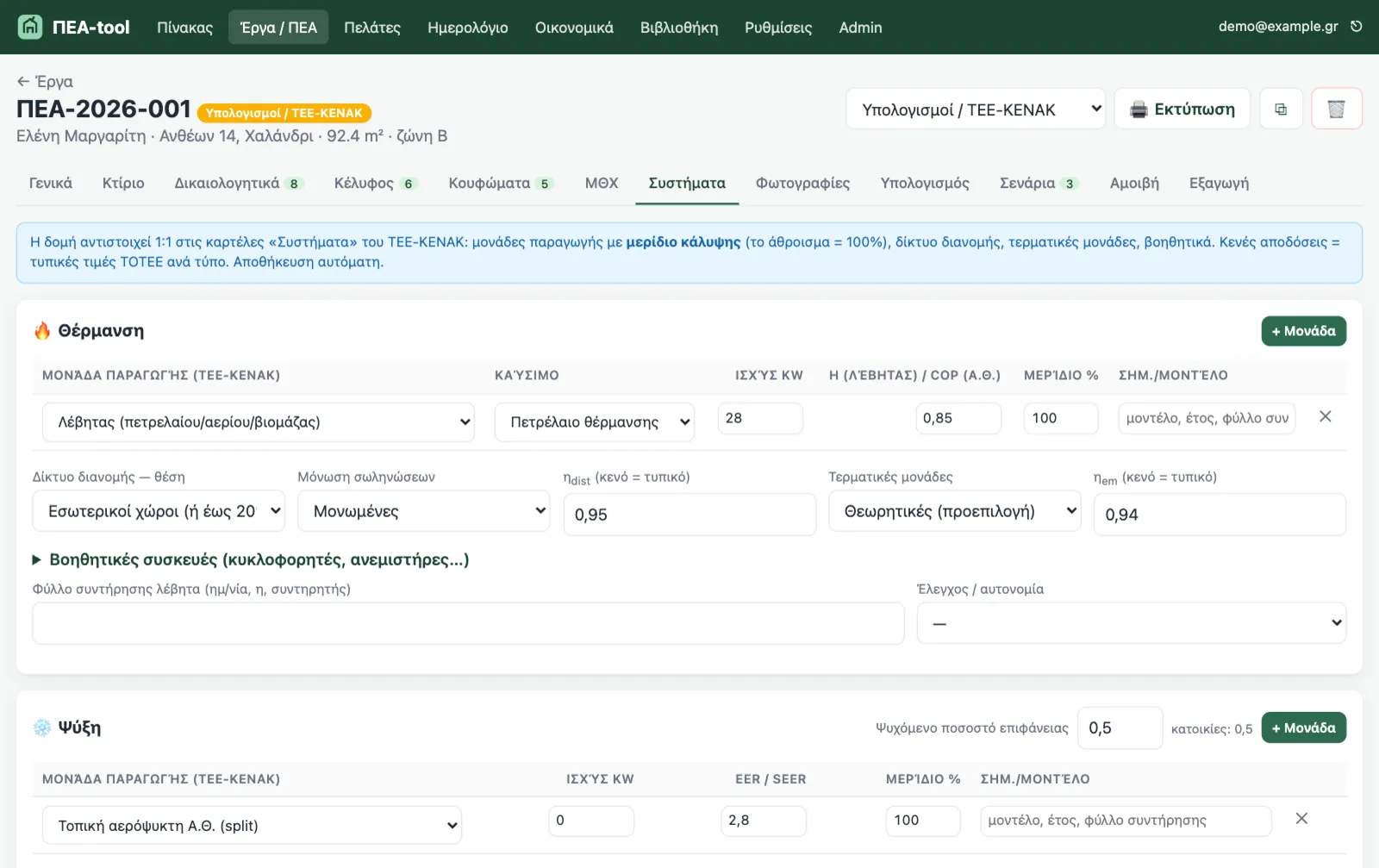
Task: Open the Μονωμένες pipe insulation dropdown
Action: point(423,511)
